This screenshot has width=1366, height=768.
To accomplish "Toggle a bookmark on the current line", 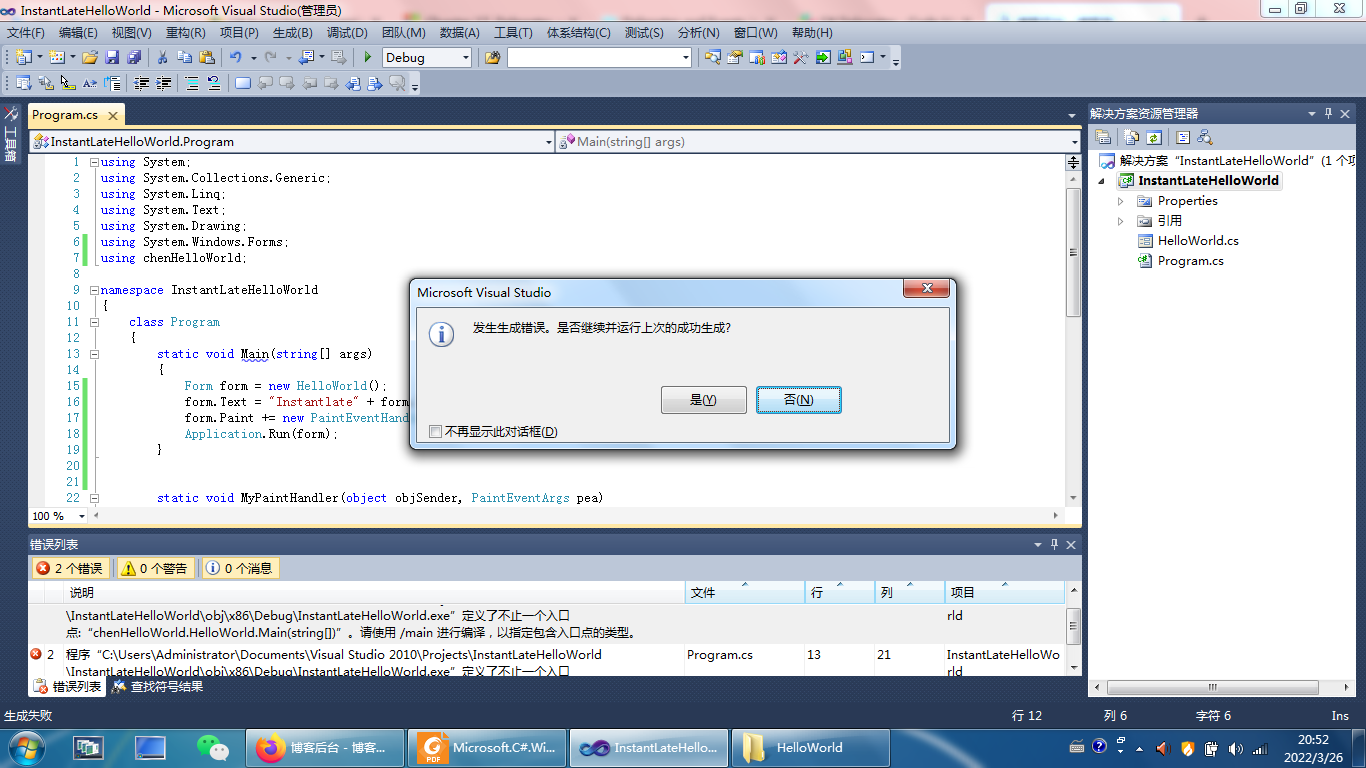I will click(243, 84).
